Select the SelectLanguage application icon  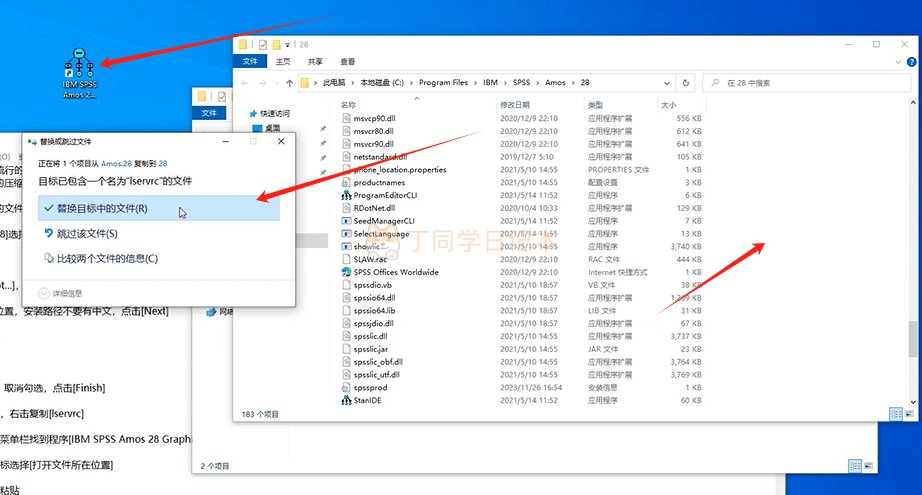(x=346, y=234)
